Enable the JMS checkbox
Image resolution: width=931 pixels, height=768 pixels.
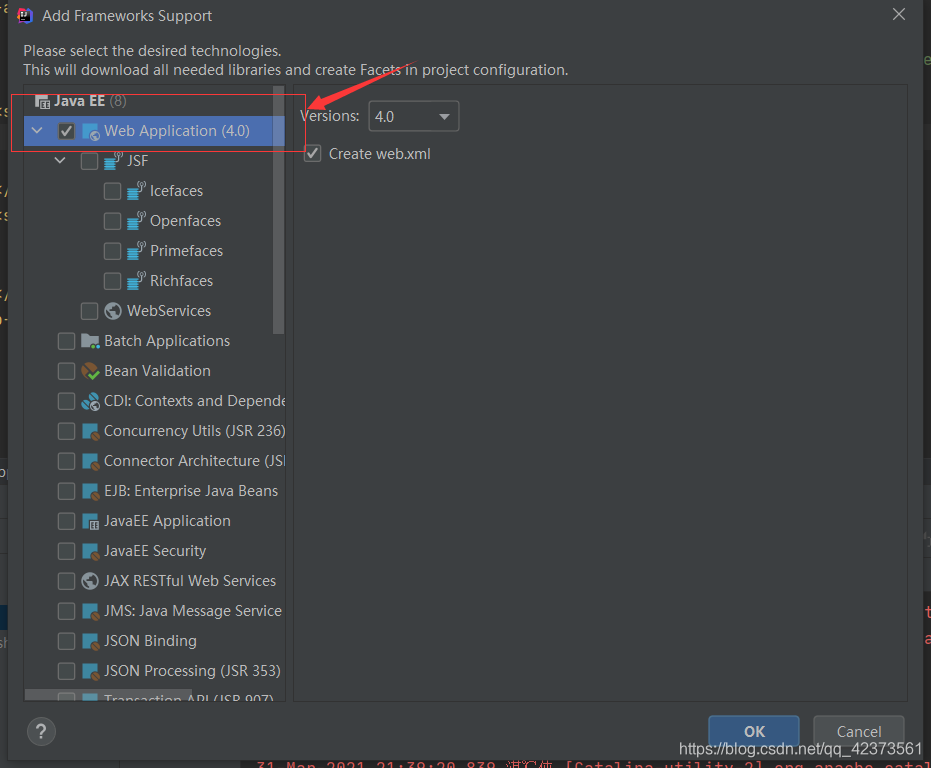(66, 611)
